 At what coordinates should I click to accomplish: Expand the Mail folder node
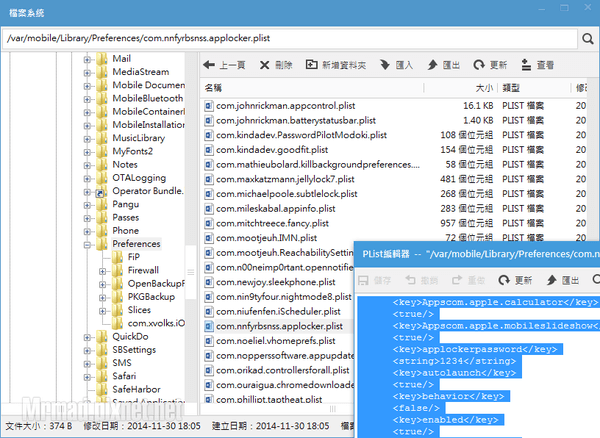tap(87, 59)
